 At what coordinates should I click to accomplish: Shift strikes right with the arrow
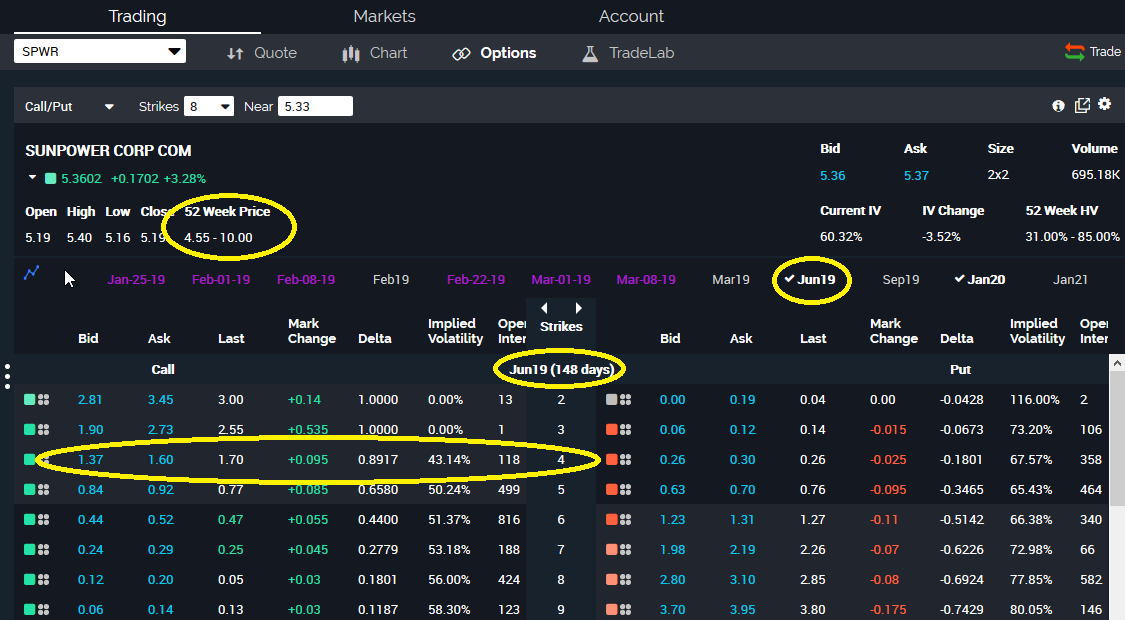point(578,308)
